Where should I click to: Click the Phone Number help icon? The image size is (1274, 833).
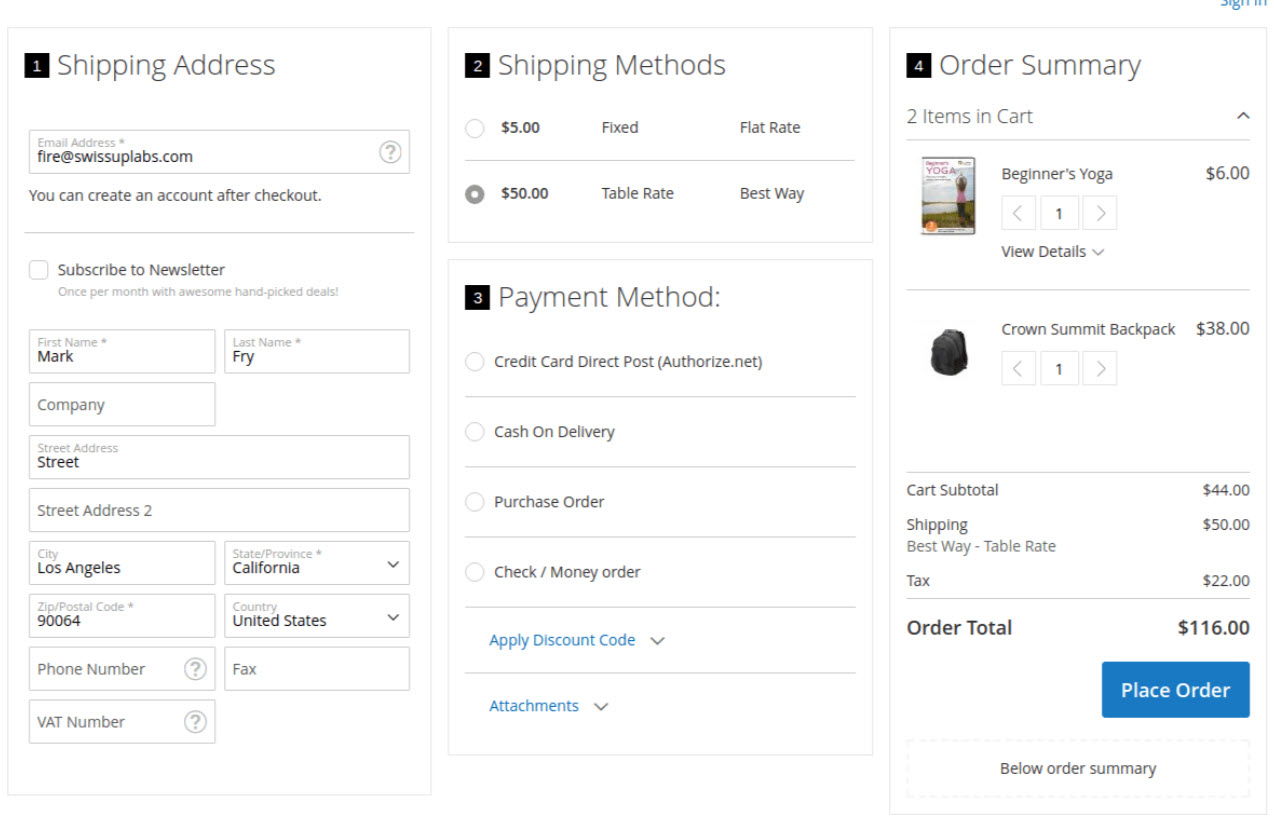click(195, 669)
